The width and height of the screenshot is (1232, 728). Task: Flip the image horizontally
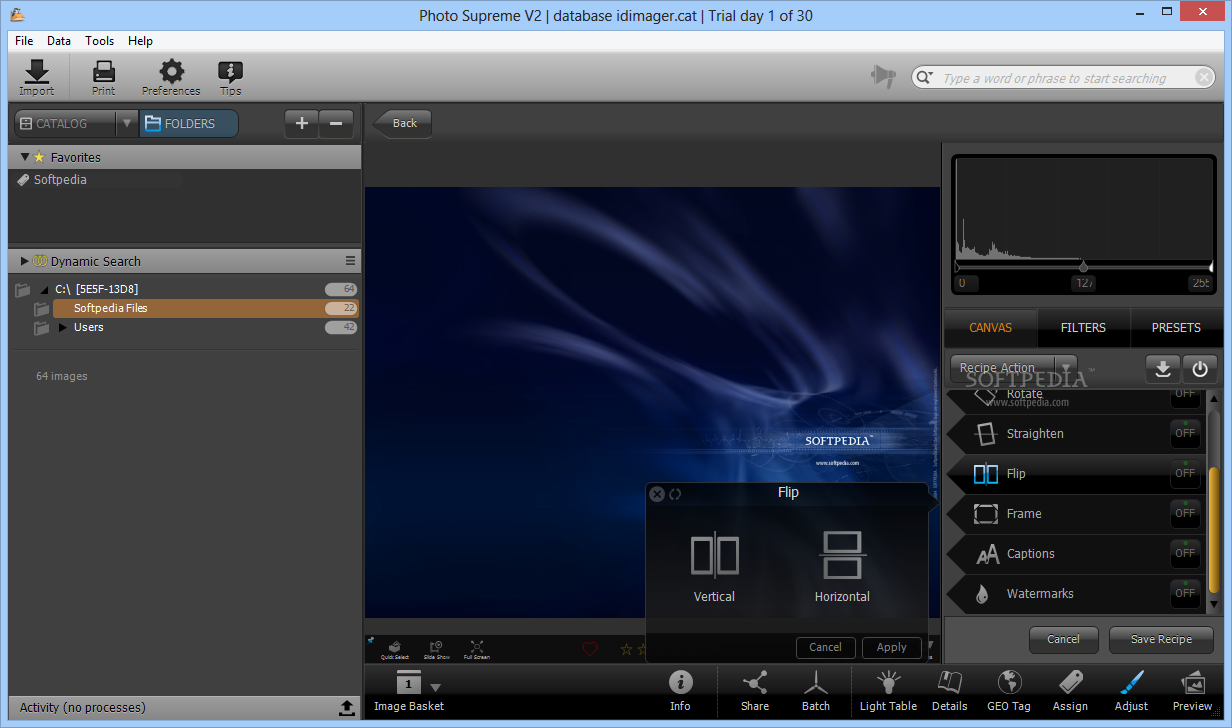842,567
